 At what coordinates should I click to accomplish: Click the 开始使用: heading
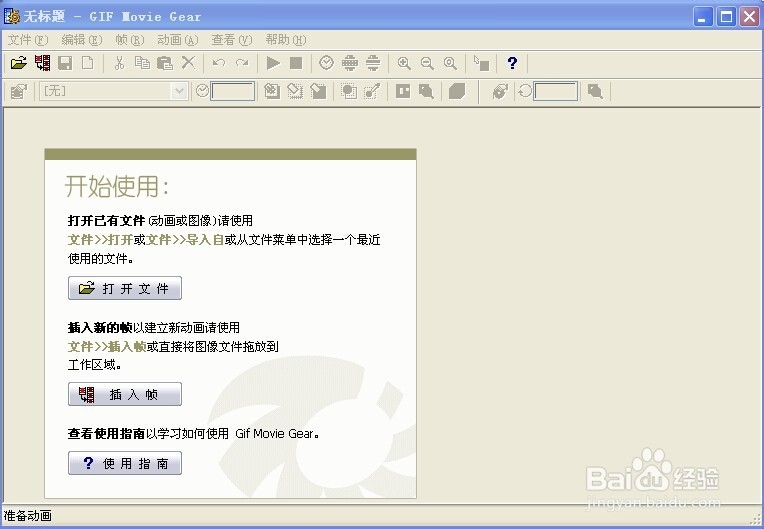117,186
